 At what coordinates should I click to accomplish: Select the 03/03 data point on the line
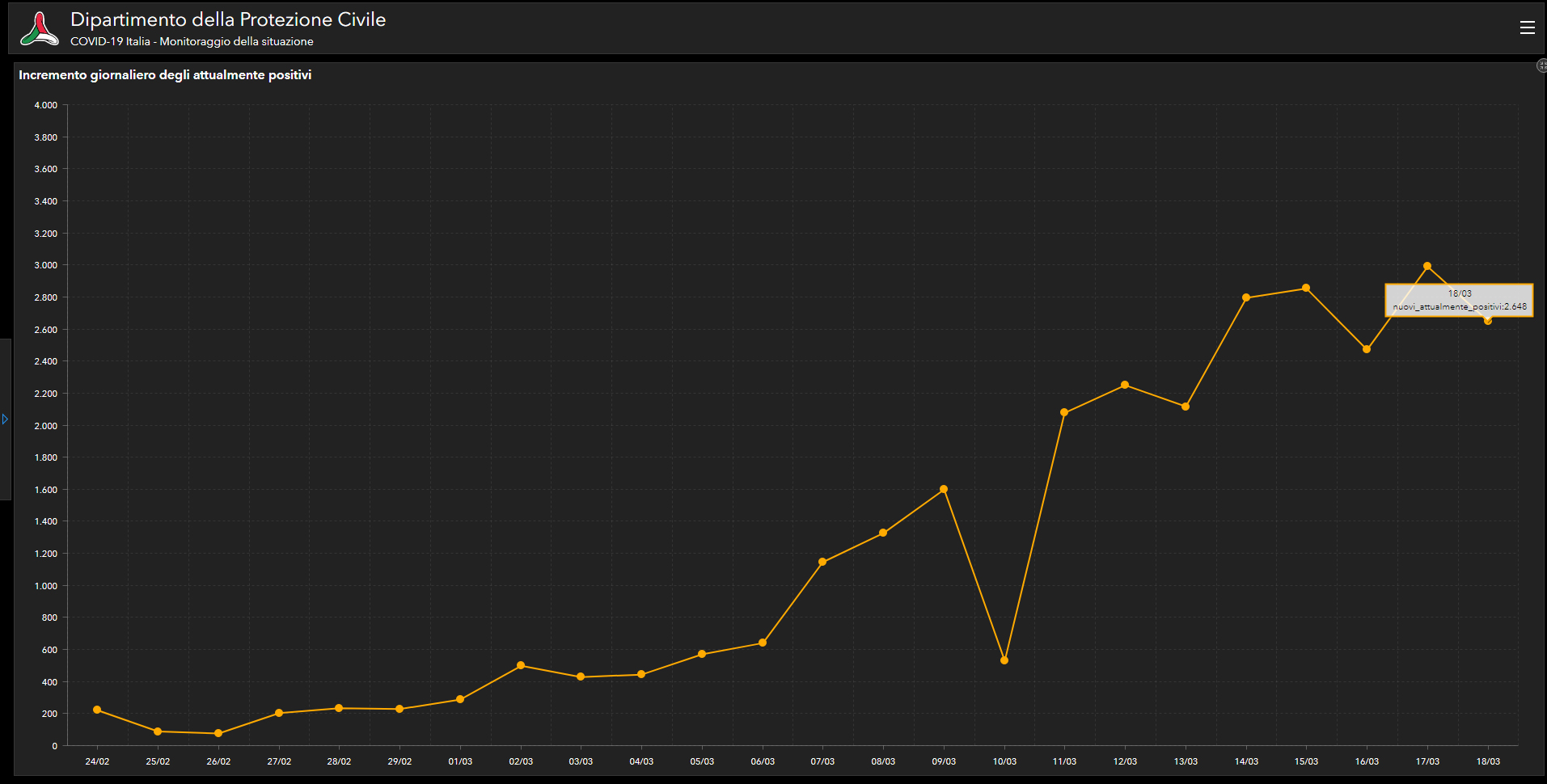pyautogui.click(x=581, y=677)
